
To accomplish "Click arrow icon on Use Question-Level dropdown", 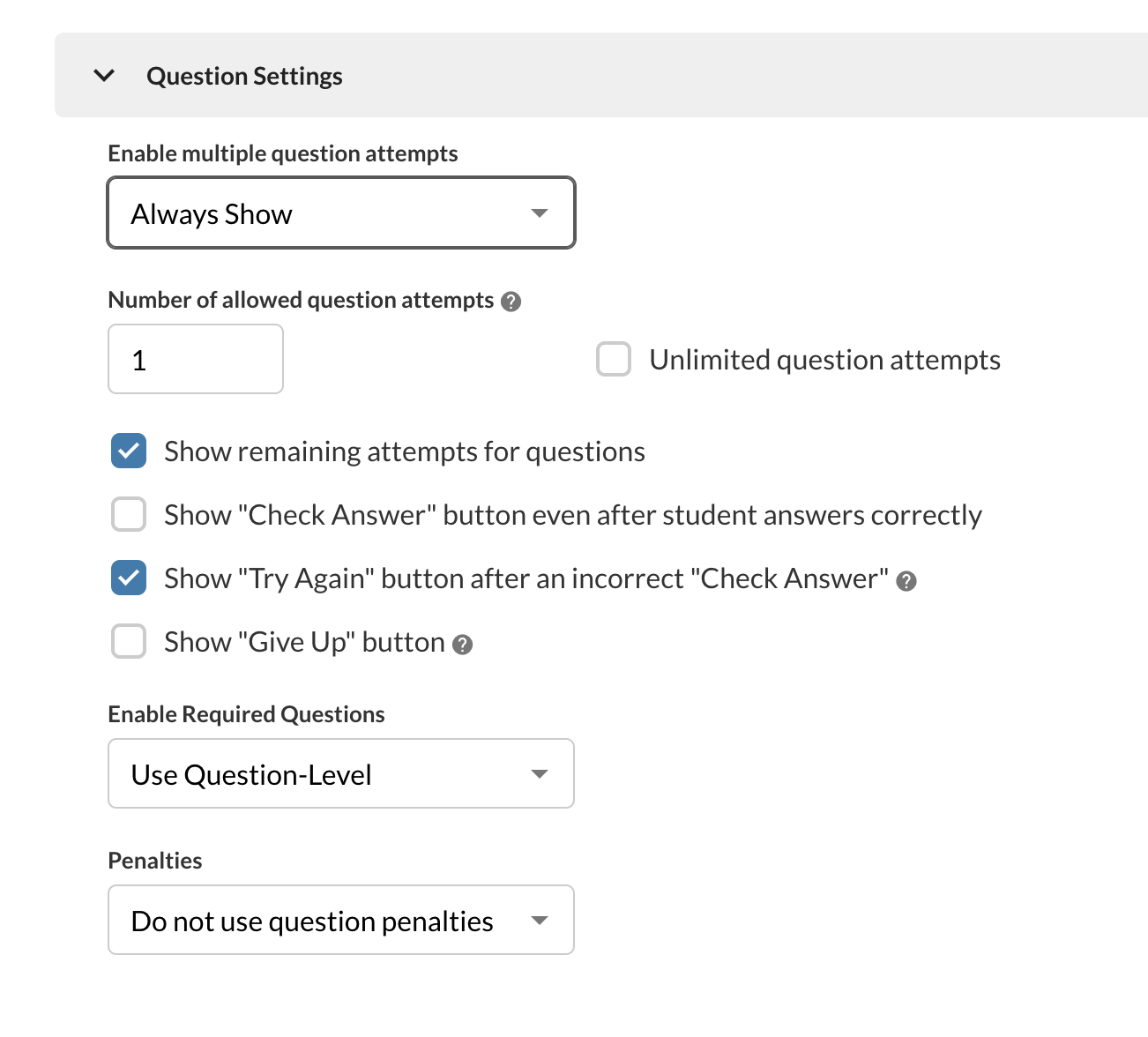I will [x=540, y=774].
